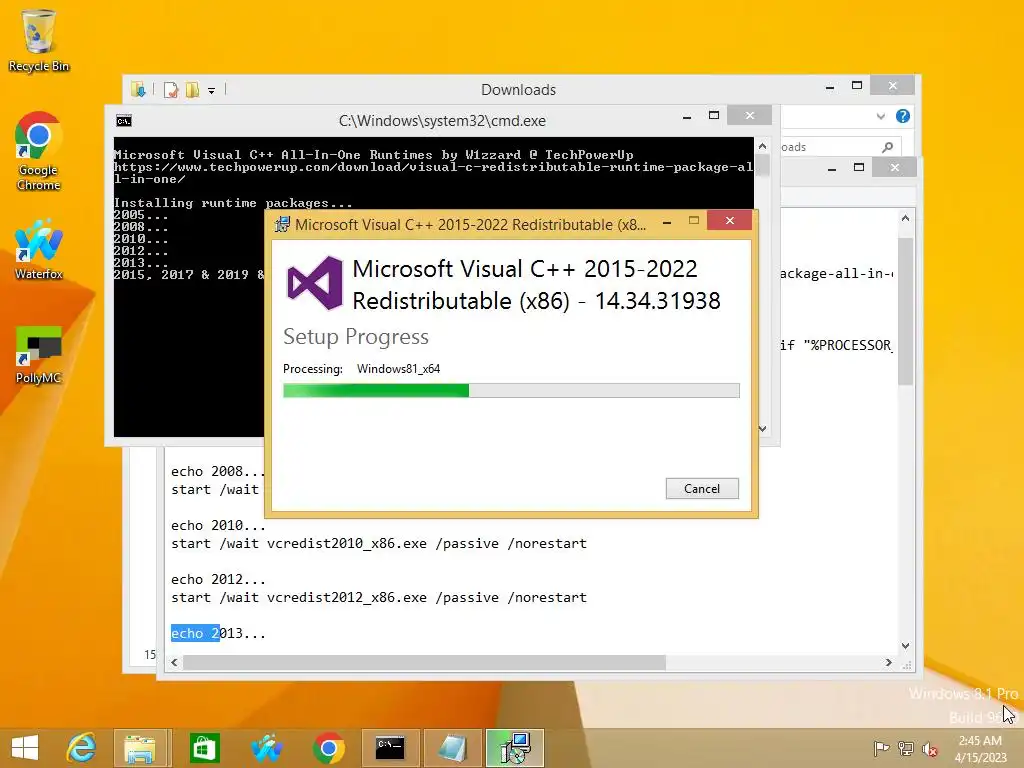Click installer title bar icon

282,225
